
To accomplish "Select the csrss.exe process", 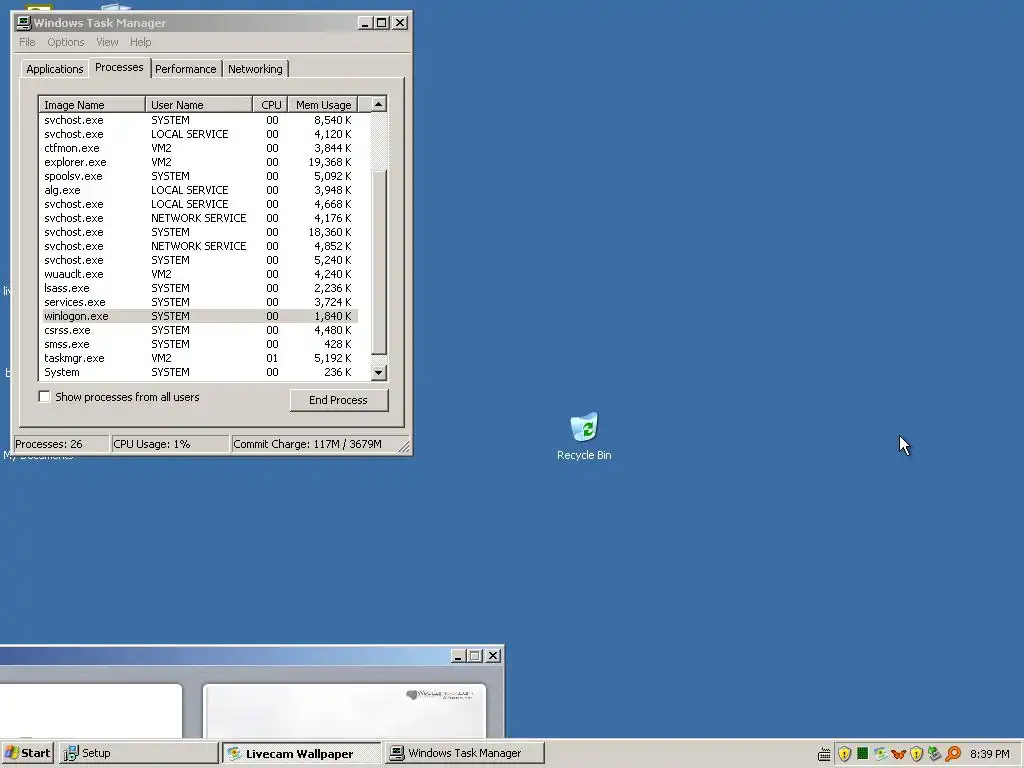I will click(x=198, y=330).
